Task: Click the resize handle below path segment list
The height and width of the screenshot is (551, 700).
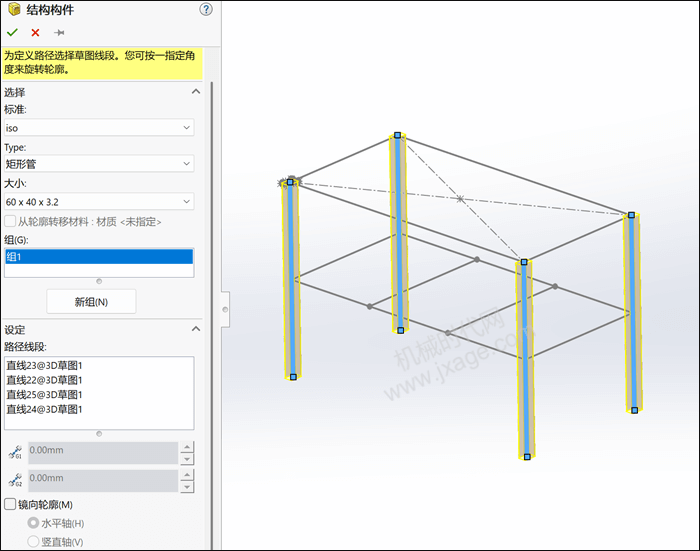Action: [x=99, y=434]
